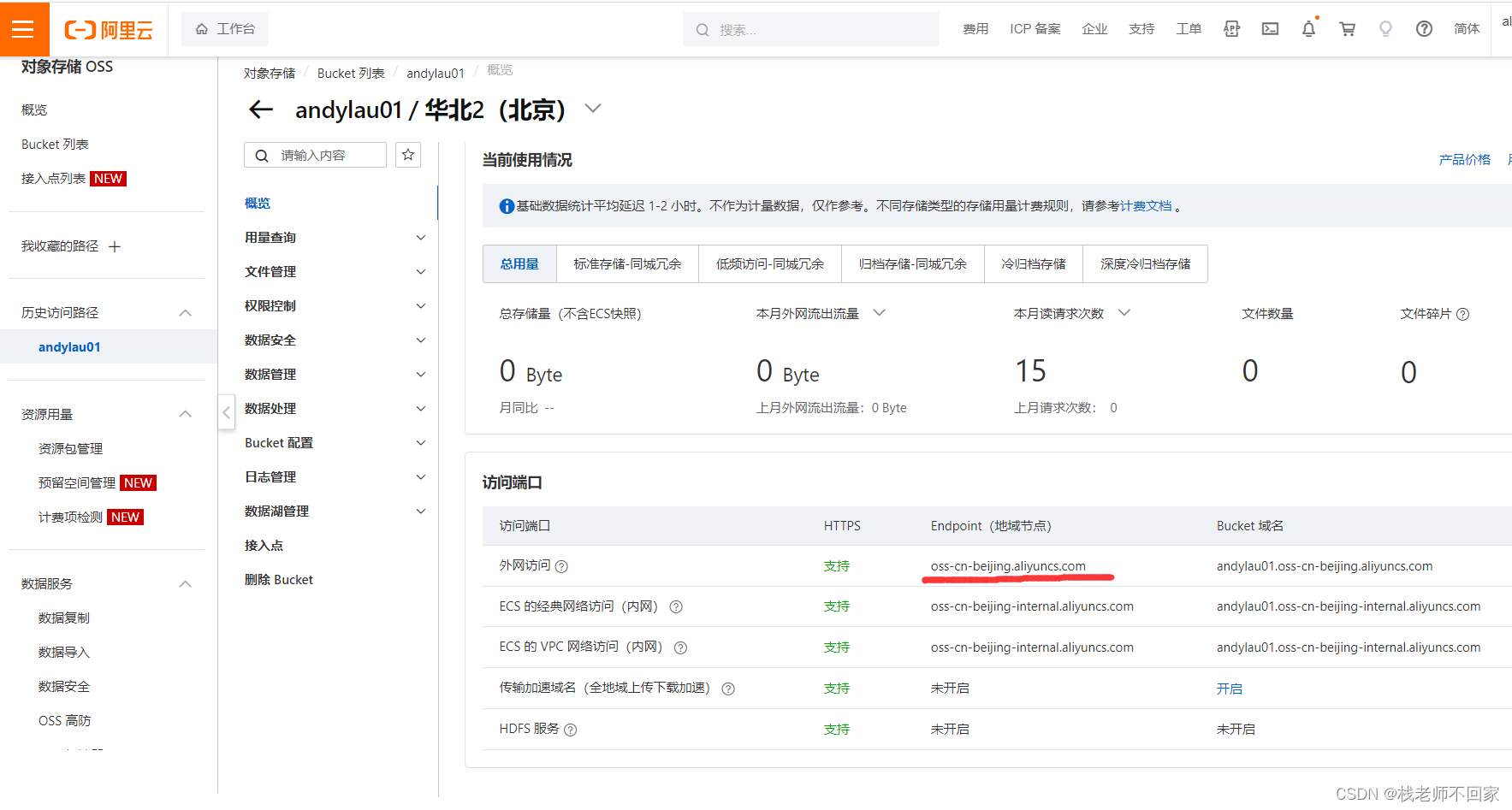Open the help question-mark icon in header

pyautogui.click(x=1424, y=29)
